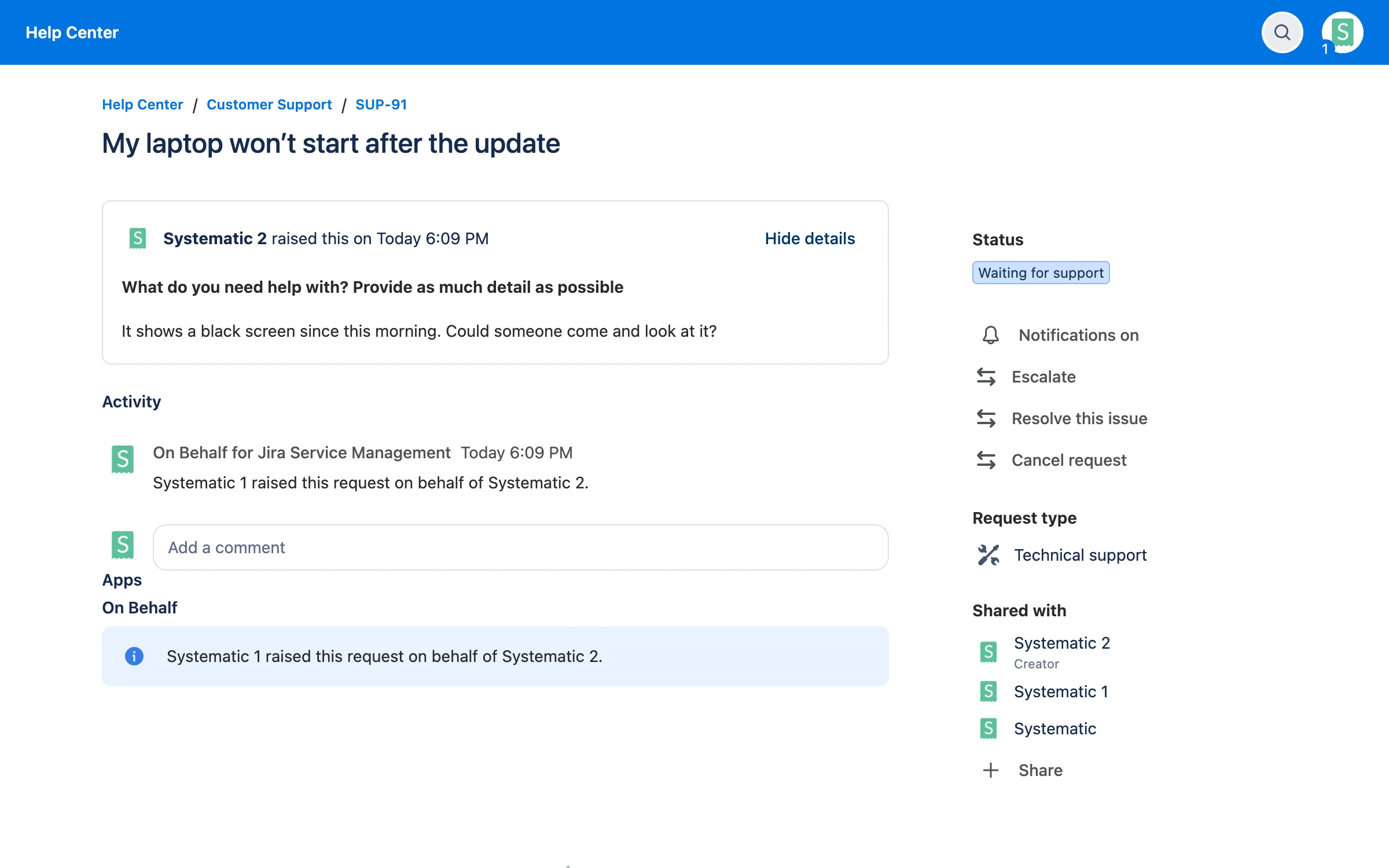Click Systematic 1 avatar in Shared with
The image size is (1389, 868).
click(x=989, y=692)
